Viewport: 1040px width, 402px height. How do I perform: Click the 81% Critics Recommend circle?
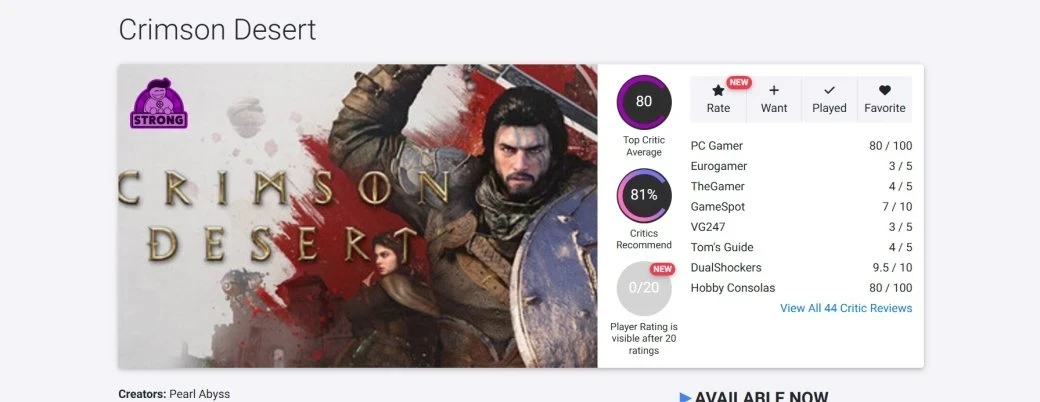point(644,195)
